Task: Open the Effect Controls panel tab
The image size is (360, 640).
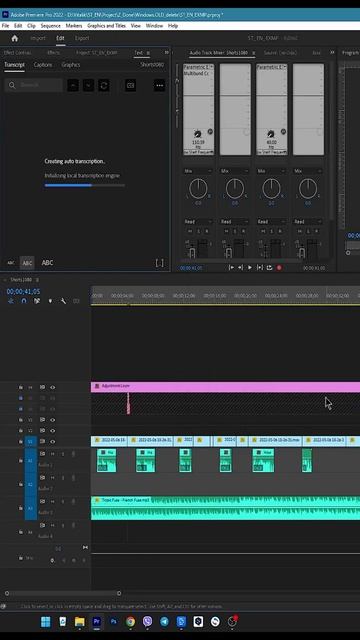Action: click(17, 53)
